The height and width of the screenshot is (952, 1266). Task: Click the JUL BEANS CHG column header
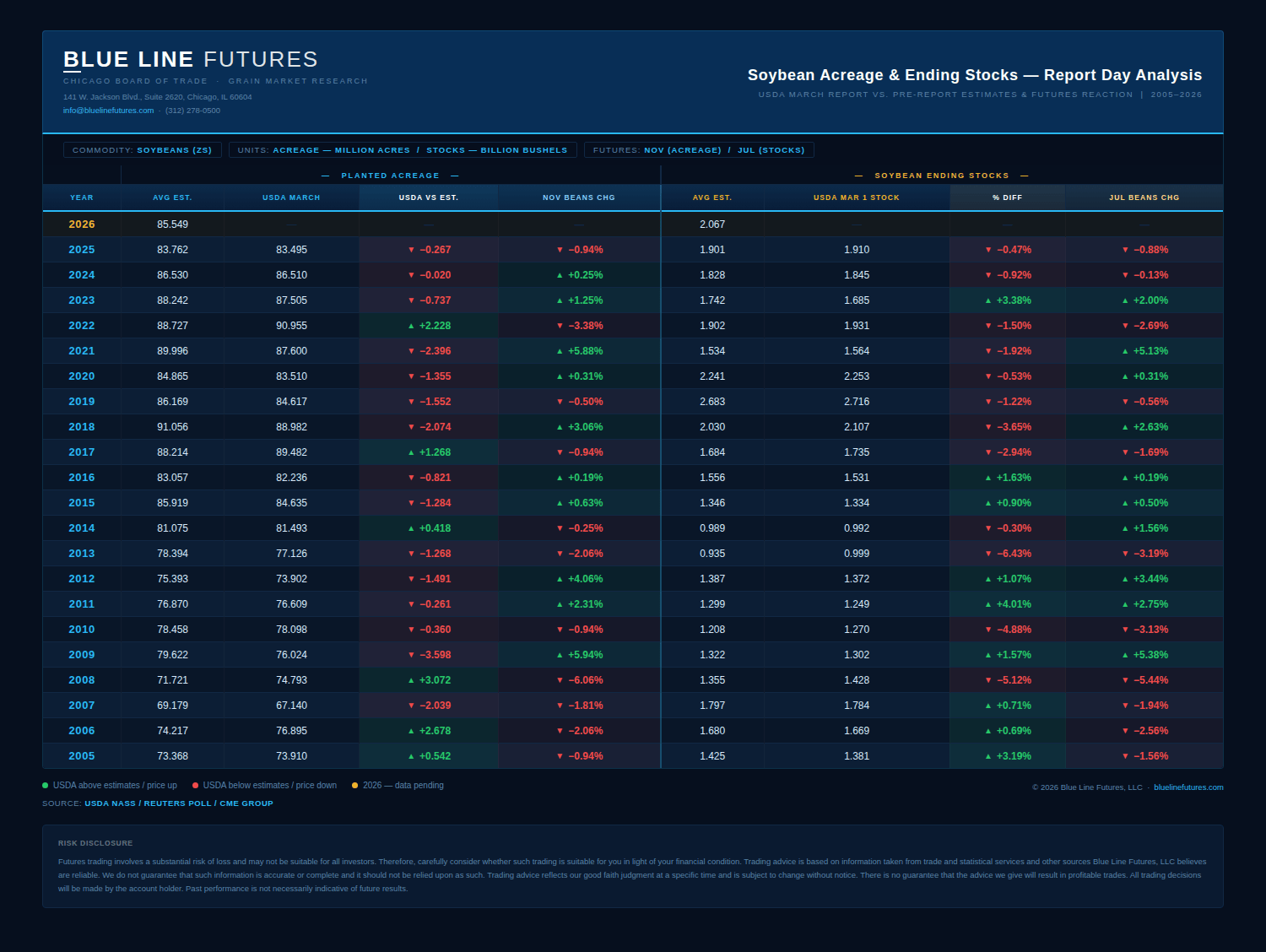[x=1144, y=197]
